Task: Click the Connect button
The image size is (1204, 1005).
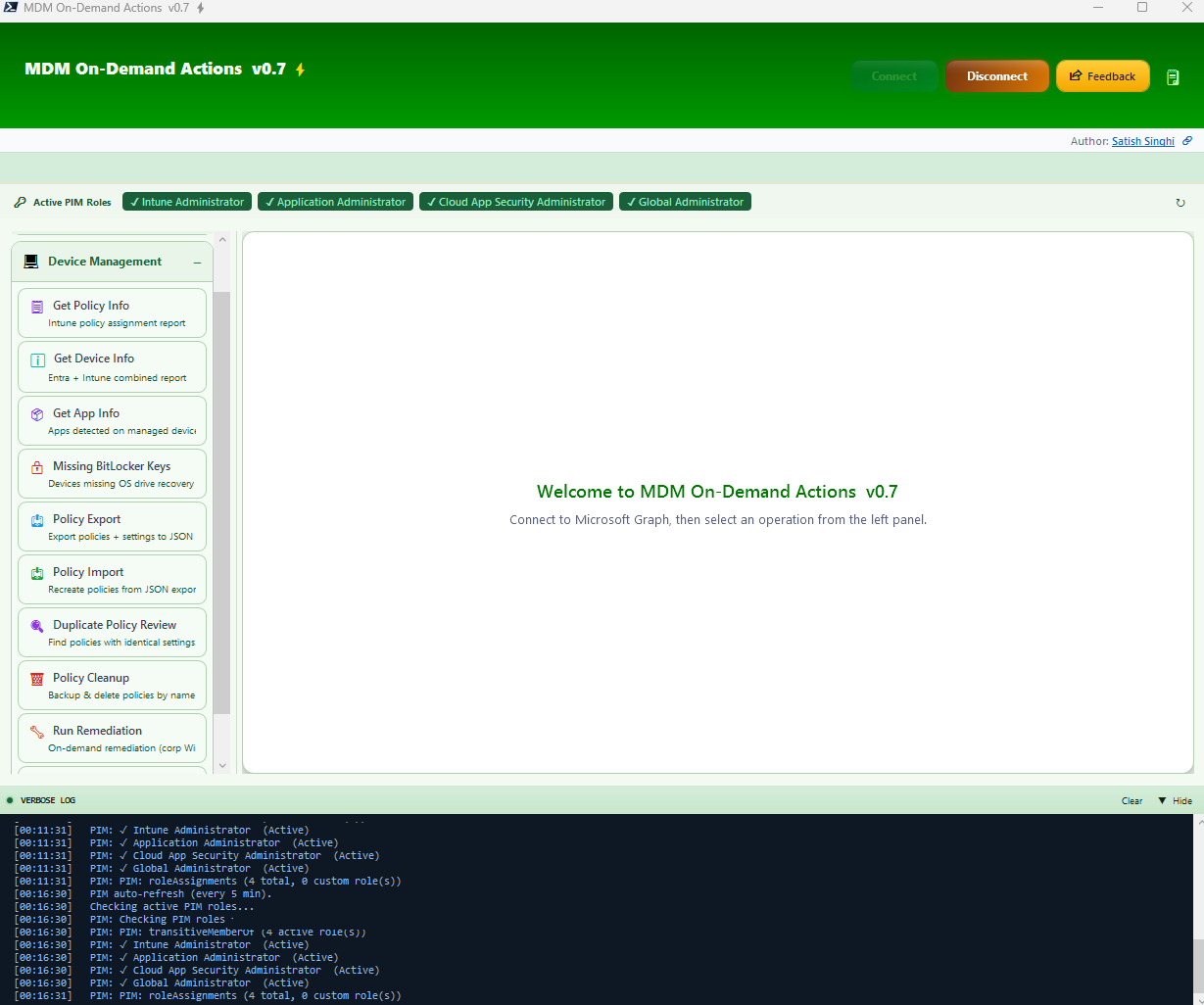Action: (894, 76)
